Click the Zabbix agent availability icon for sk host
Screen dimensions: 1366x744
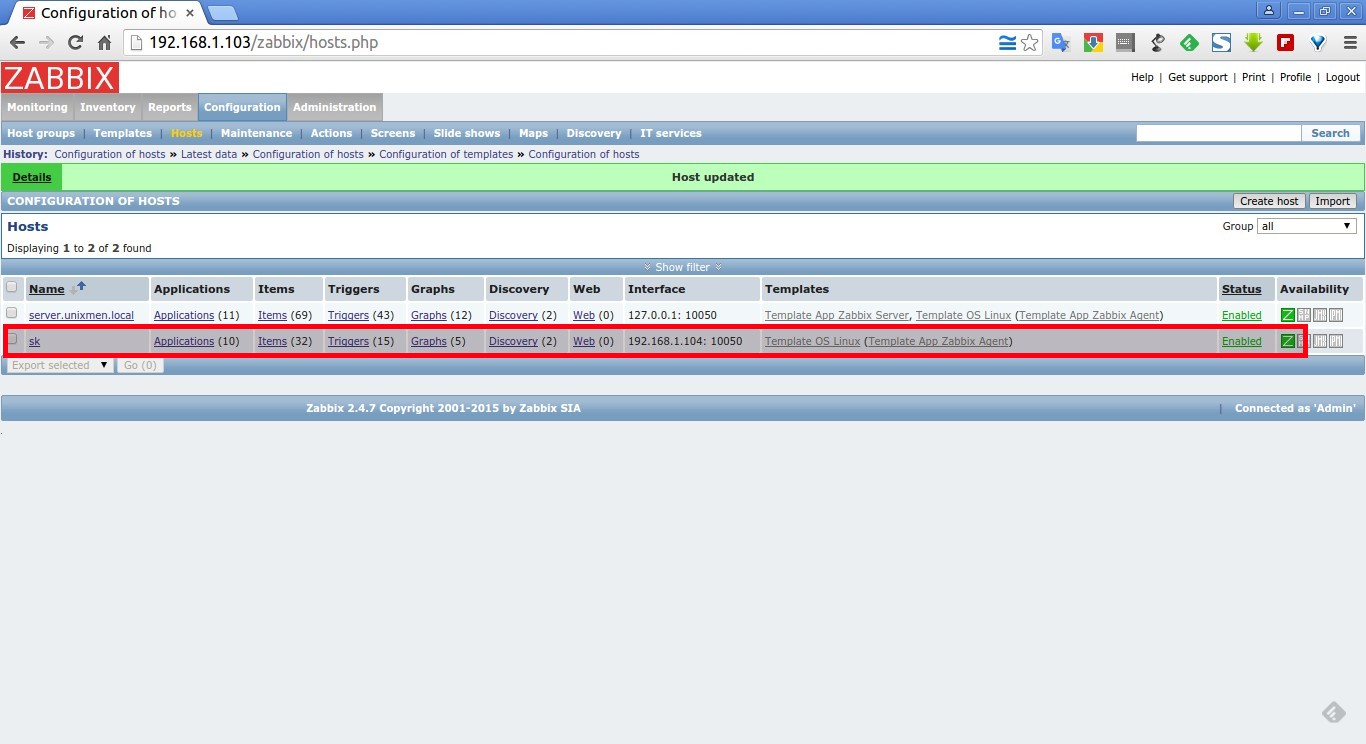coord(1287,341)
